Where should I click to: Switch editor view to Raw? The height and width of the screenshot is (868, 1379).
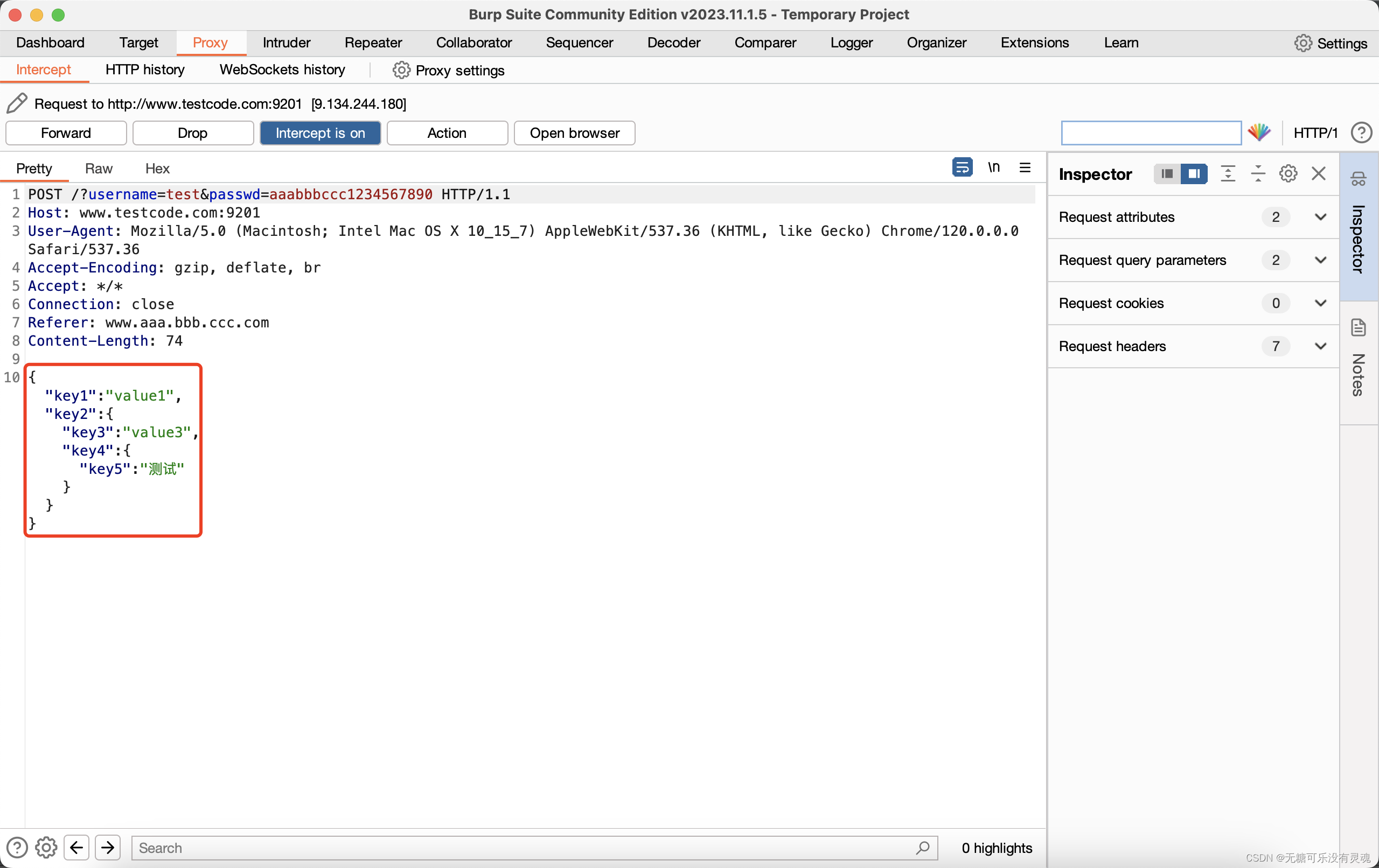tap(99, 169)
